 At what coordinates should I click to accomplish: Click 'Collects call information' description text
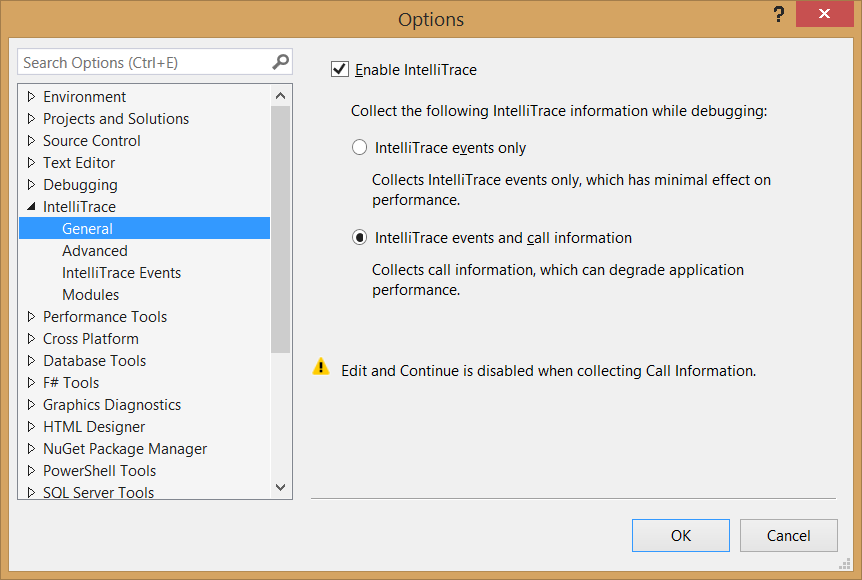(557, 280)
